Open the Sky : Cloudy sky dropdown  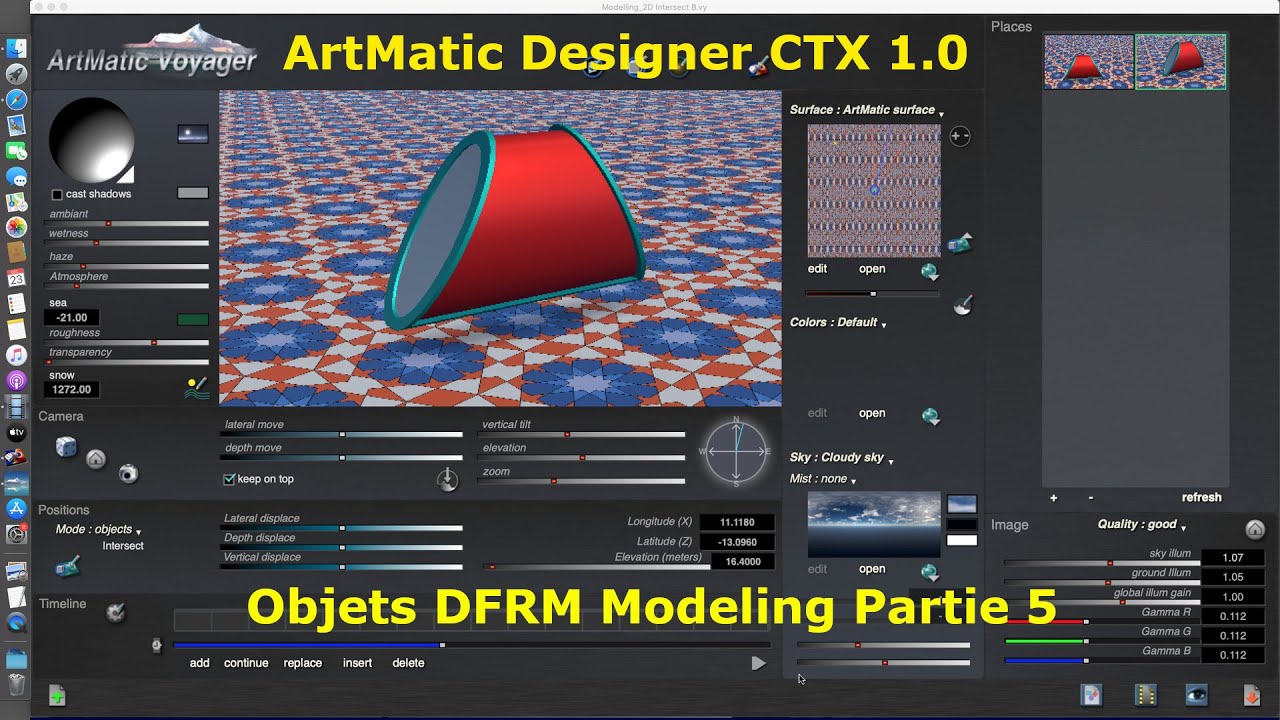point(841,458)
